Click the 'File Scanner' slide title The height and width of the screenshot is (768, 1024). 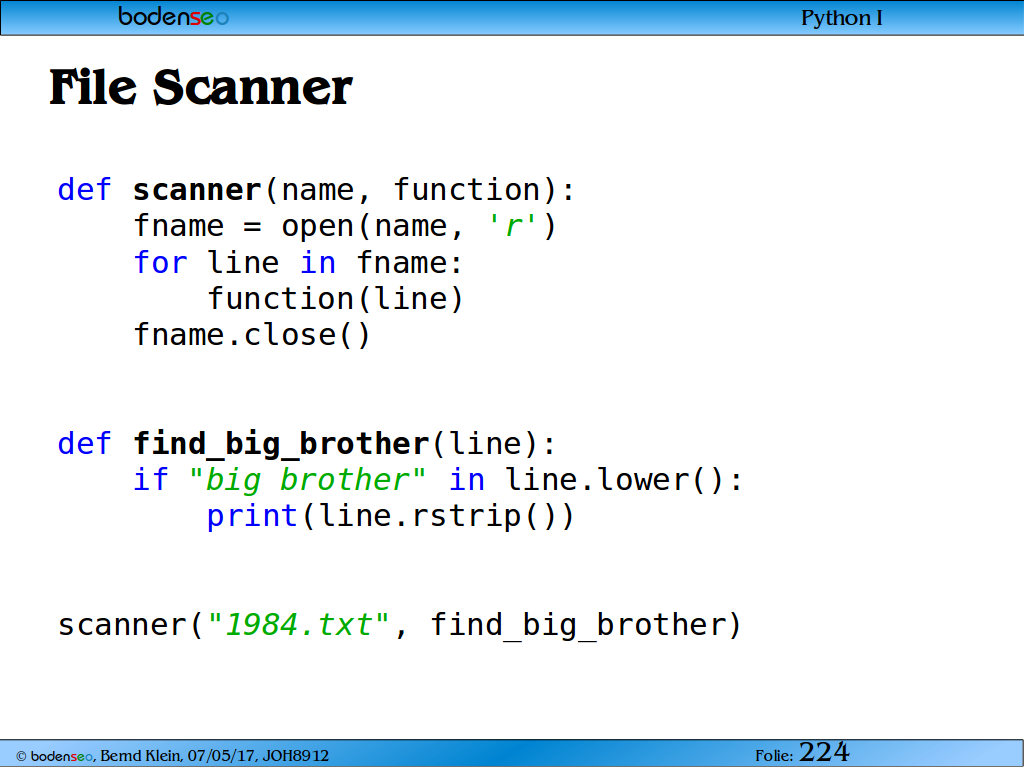[x=200, y=87]
